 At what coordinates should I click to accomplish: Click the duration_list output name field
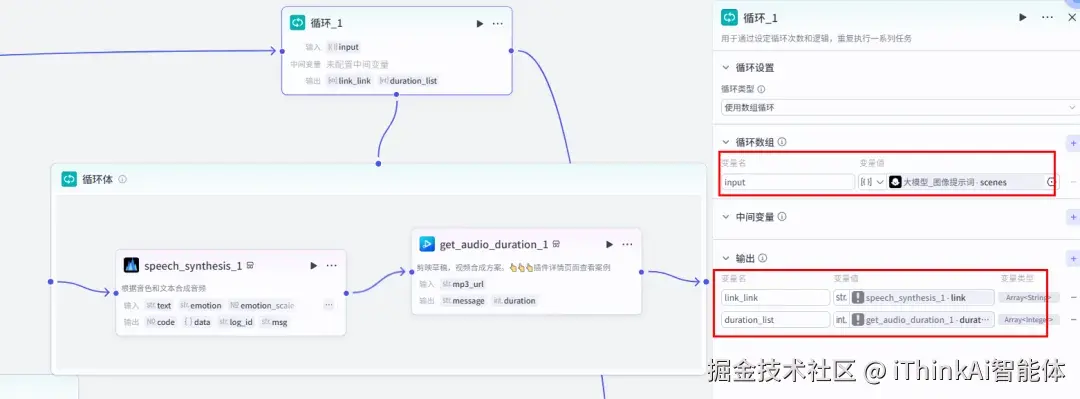pos(776,320)
